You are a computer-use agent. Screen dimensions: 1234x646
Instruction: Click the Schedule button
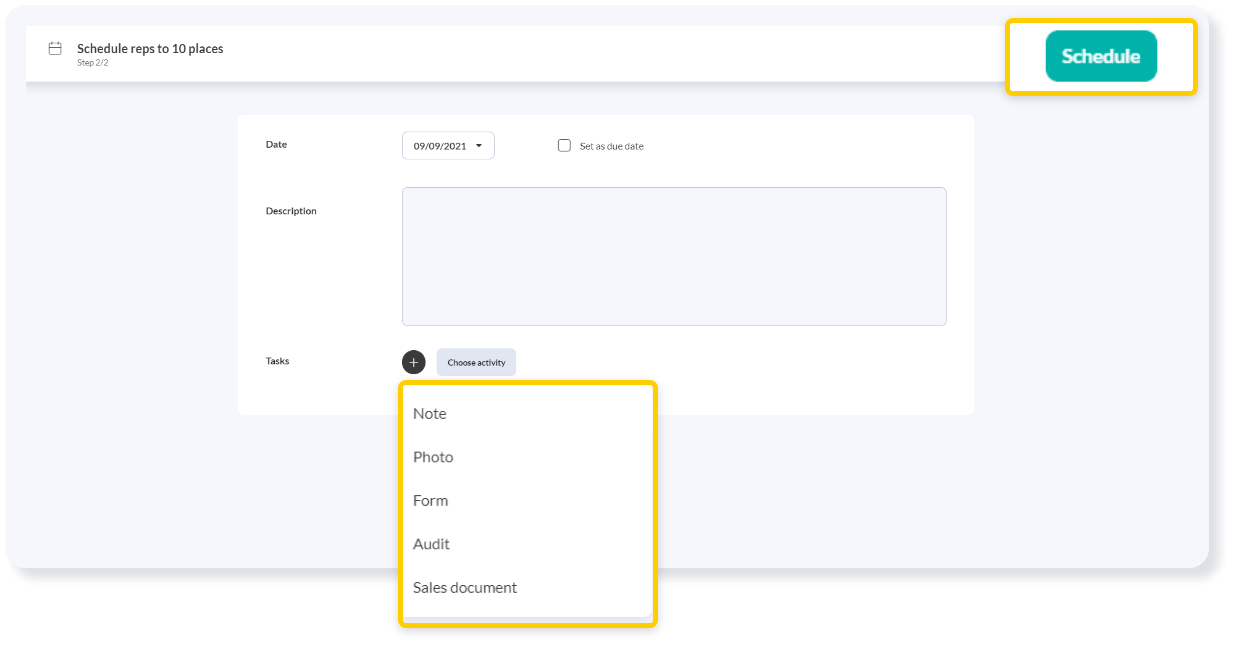click(1100, 56)
